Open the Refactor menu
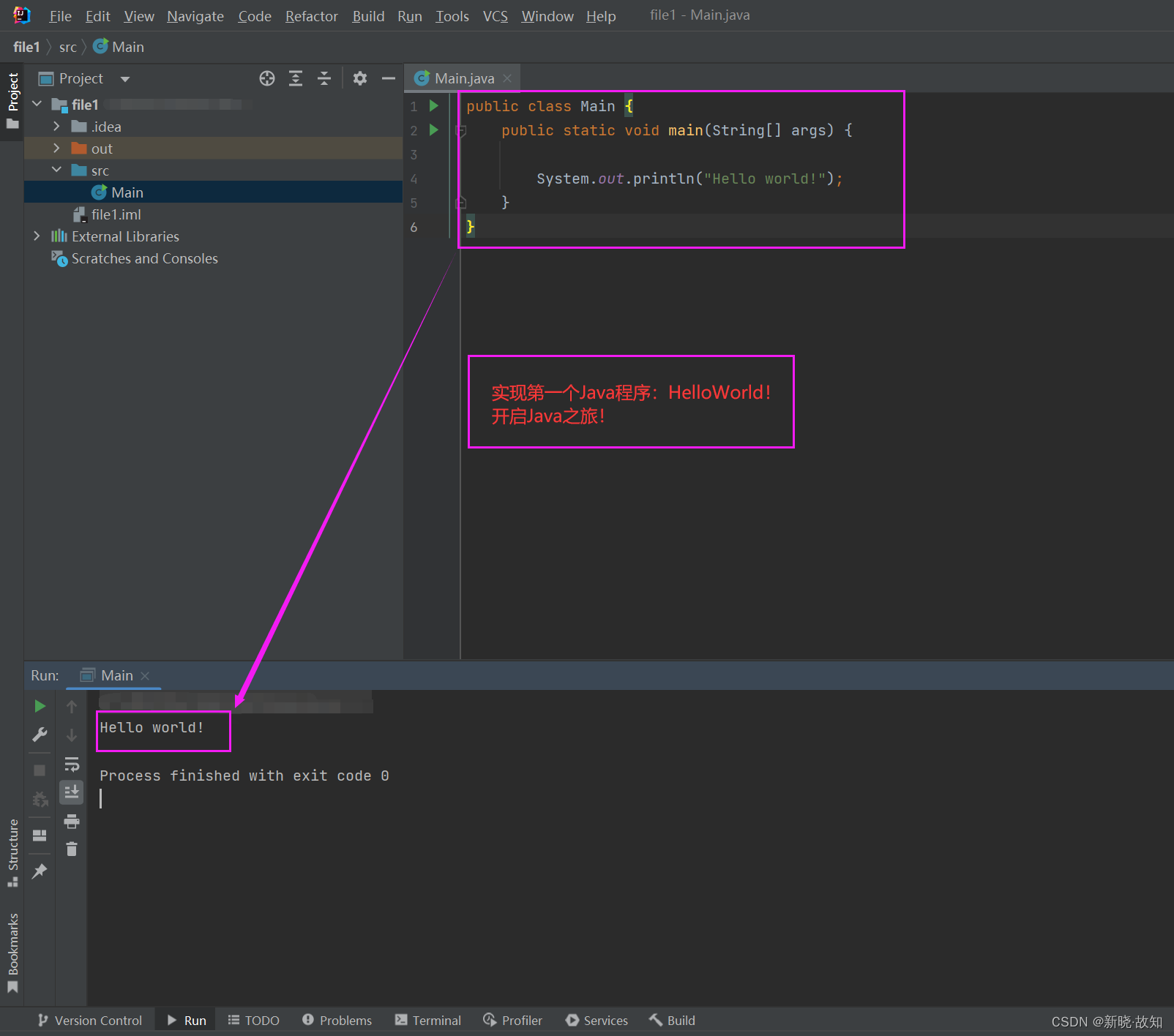Image resolution: width=1174 pixels, height=1036 pixels. tap(311, 16)
